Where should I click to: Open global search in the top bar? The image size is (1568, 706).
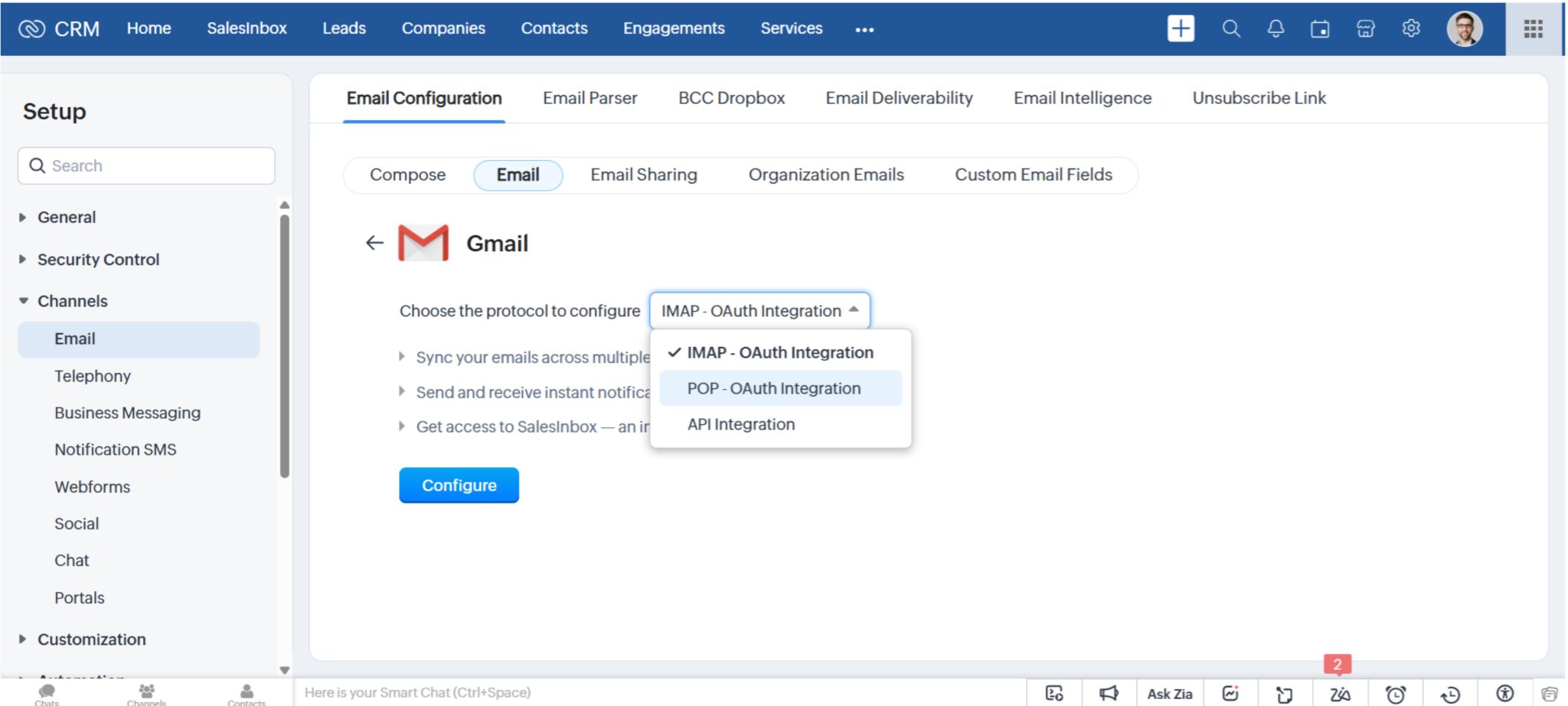[x=1231, y=28]
